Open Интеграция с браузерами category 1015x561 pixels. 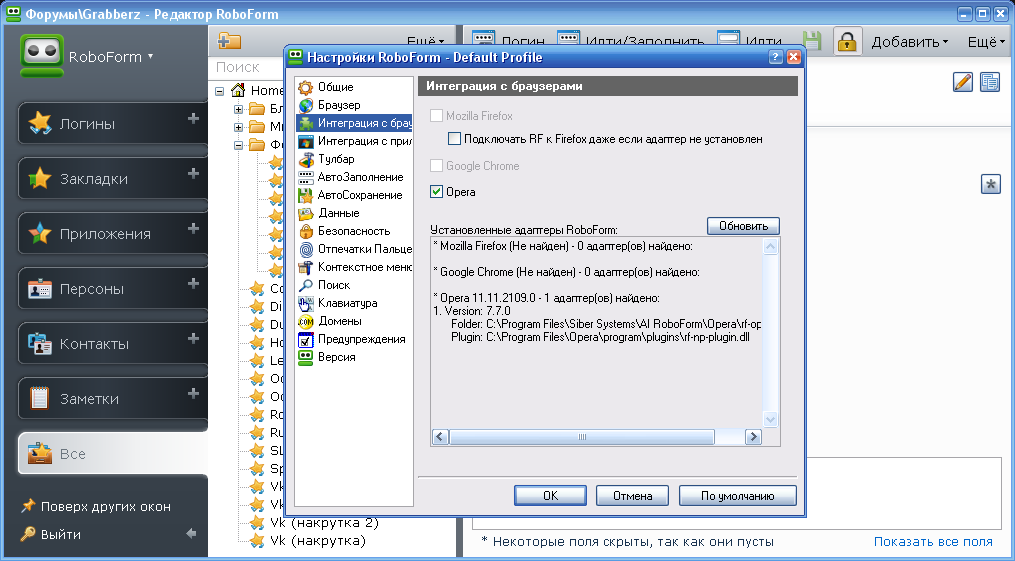click(x=355, y=123)
